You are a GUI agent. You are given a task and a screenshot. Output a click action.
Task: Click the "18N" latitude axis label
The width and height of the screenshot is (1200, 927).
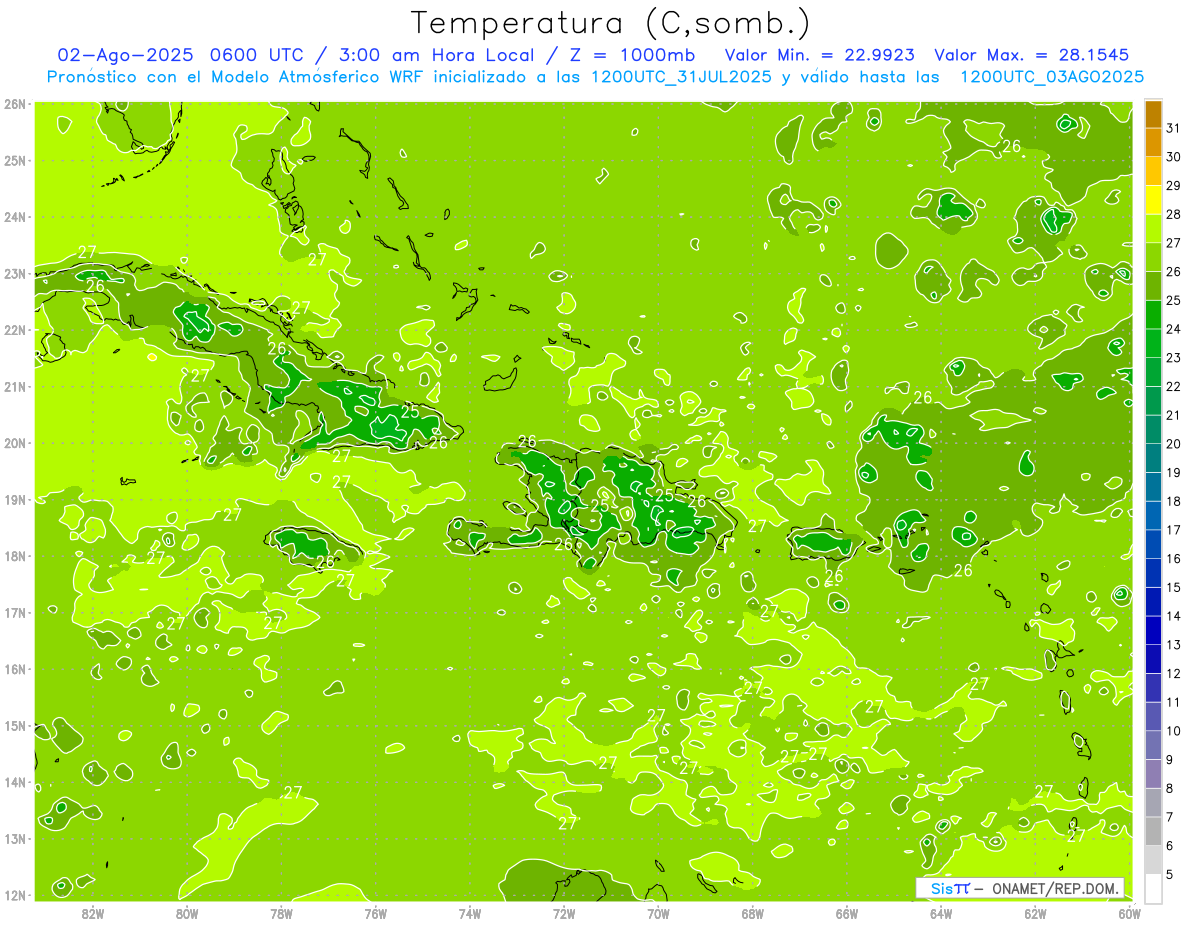14,556
